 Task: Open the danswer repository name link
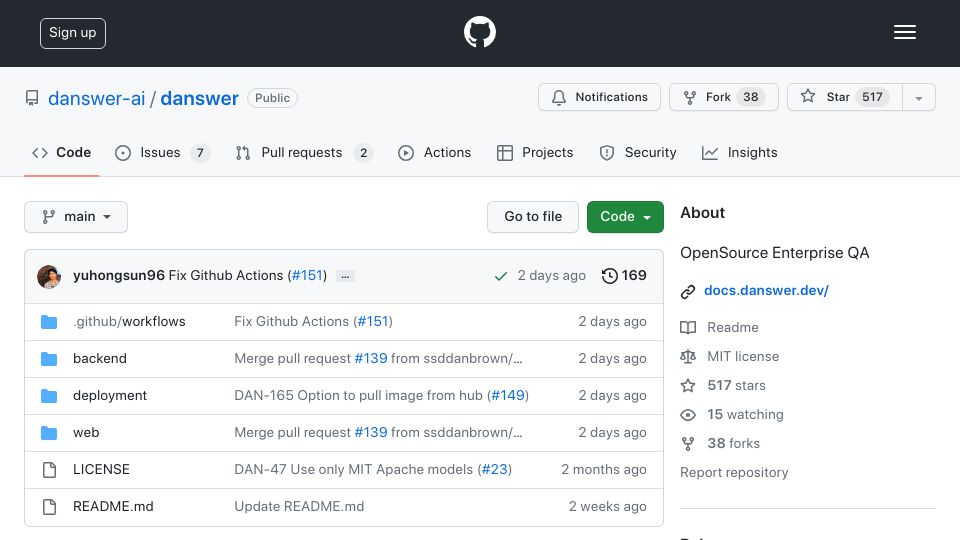point(199,98)
